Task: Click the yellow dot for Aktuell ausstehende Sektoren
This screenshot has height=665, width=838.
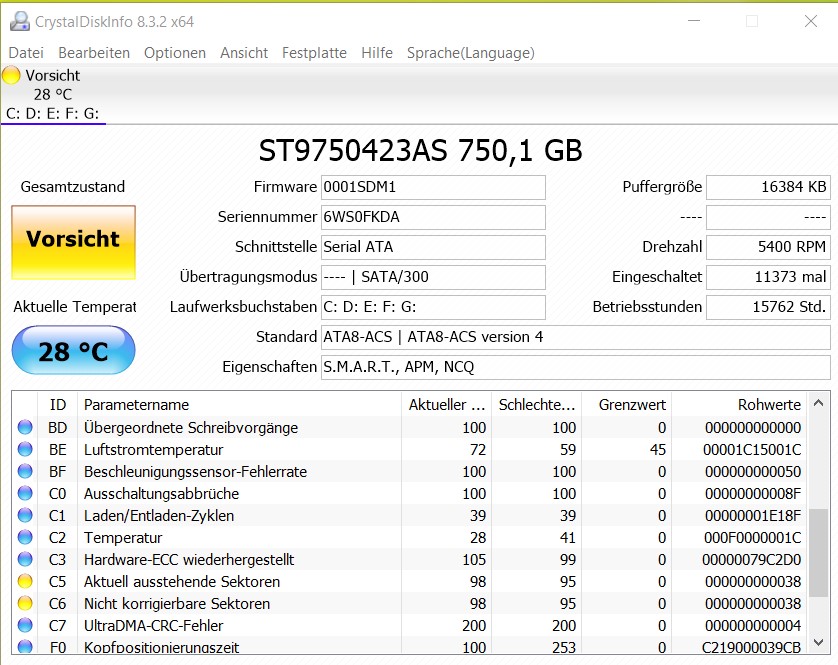Action: pyautogui.click(x=25, y=581)
